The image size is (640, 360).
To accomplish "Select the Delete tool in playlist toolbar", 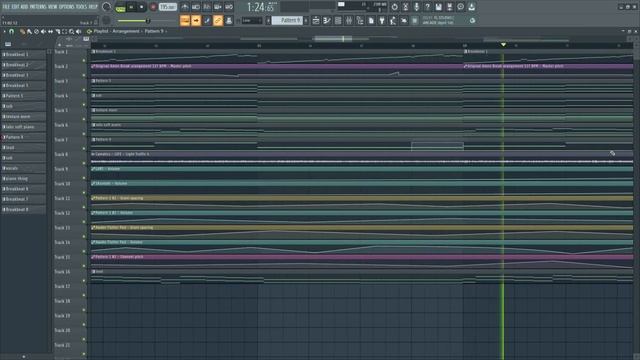I will 36,31.
